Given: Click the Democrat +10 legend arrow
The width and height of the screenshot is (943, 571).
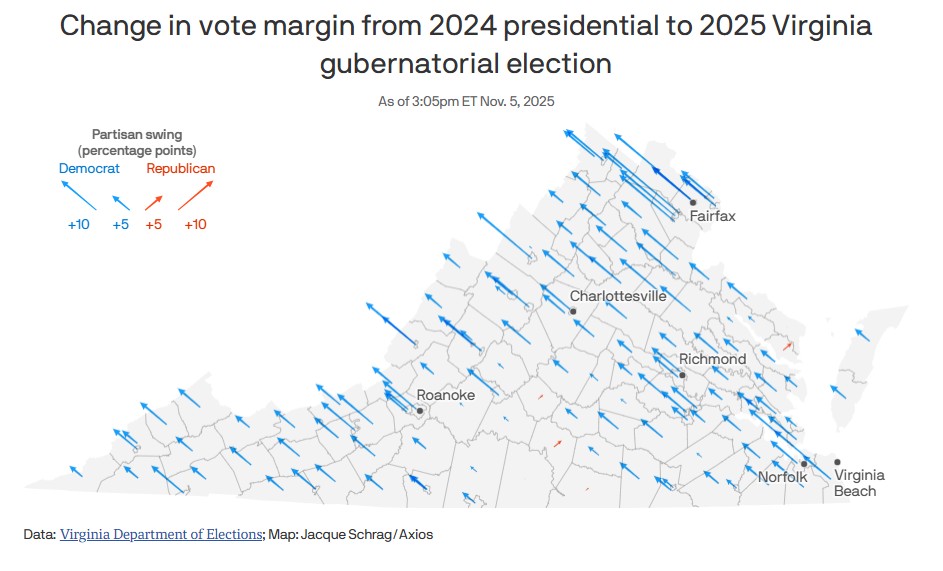Looking at the screenshot, I should [x=78, y=196].
